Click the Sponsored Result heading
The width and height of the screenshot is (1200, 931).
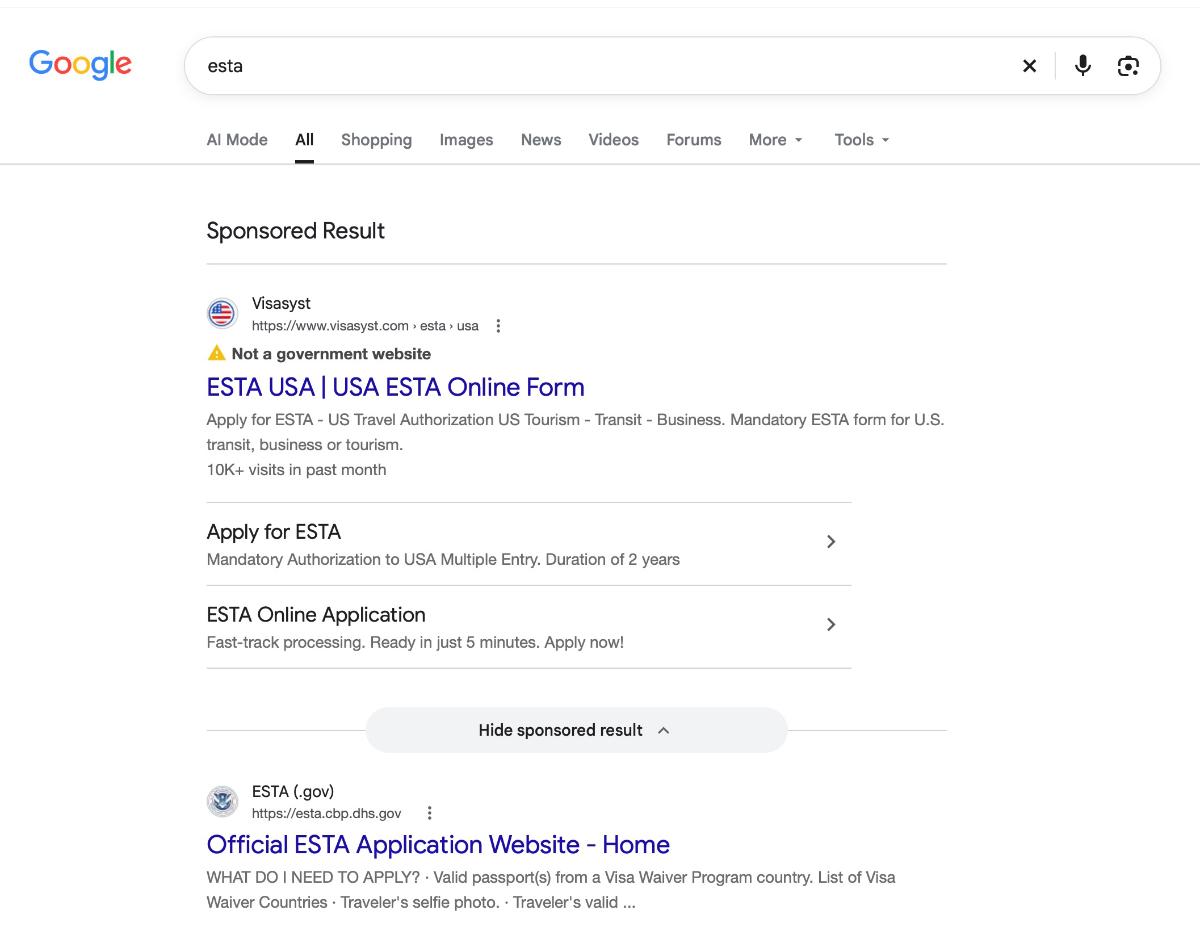coord(296,231)
